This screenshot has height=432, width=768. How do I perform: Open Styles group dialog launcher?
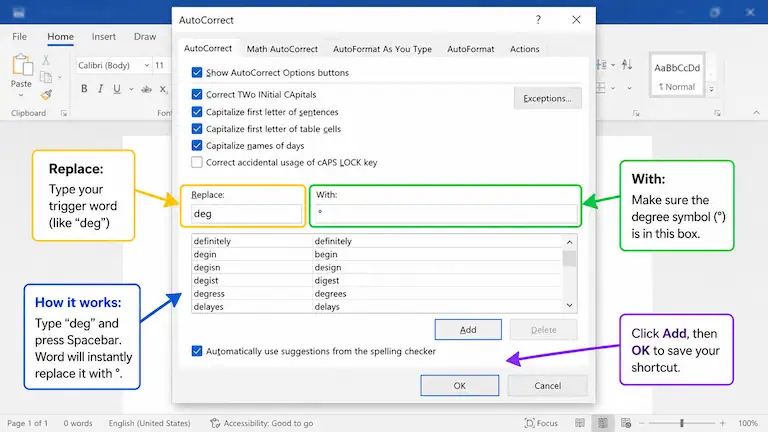tap(718, 113)
